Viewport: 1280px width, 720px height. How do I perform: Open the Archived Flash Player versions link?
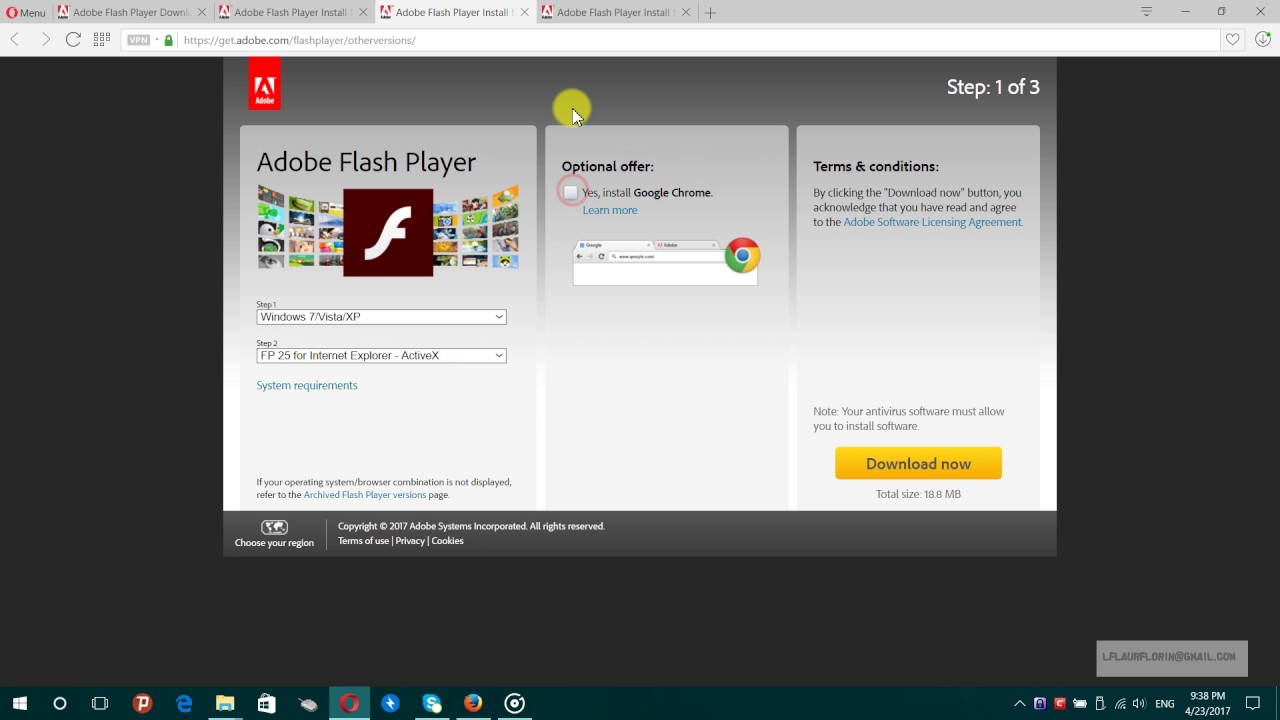pyautogui.click(x=365, y=495)
